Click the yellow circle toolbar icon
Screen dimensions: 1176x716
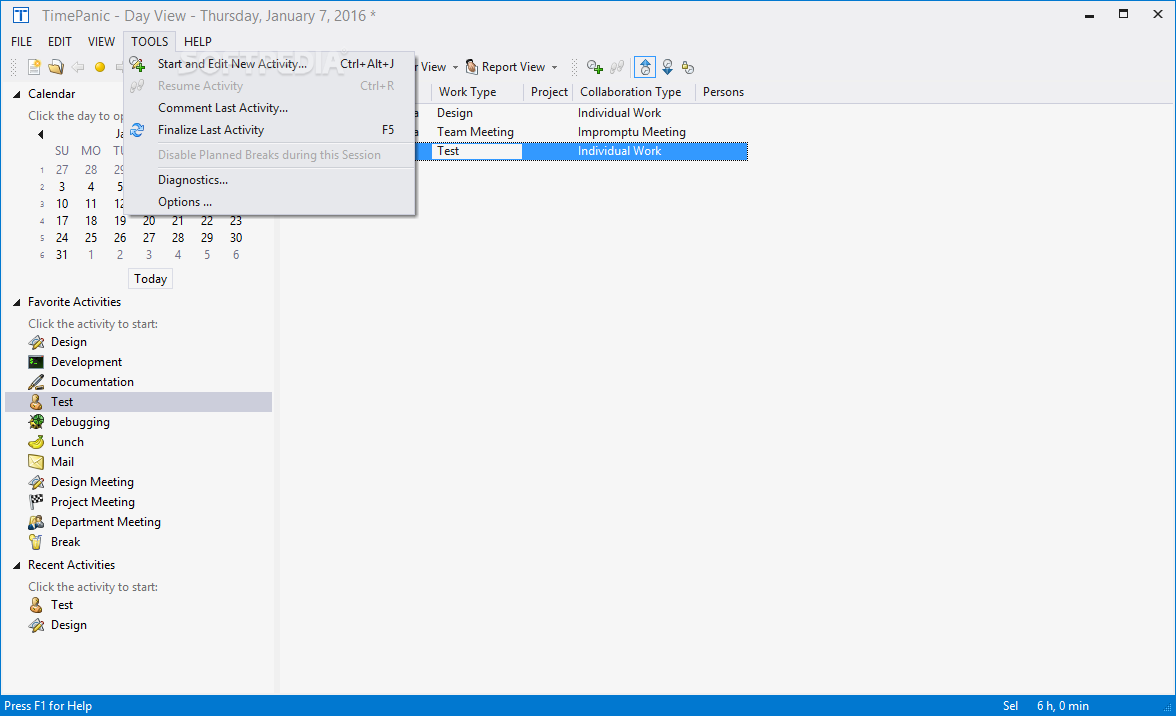tap(100, 67)
